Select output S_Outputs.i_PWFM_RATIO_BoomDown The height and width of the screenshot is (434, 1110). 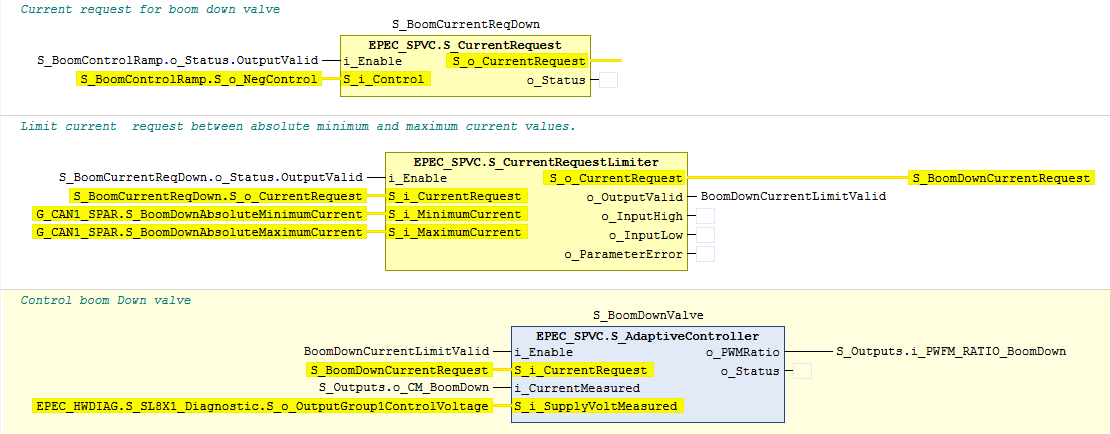tap(951, 350)
